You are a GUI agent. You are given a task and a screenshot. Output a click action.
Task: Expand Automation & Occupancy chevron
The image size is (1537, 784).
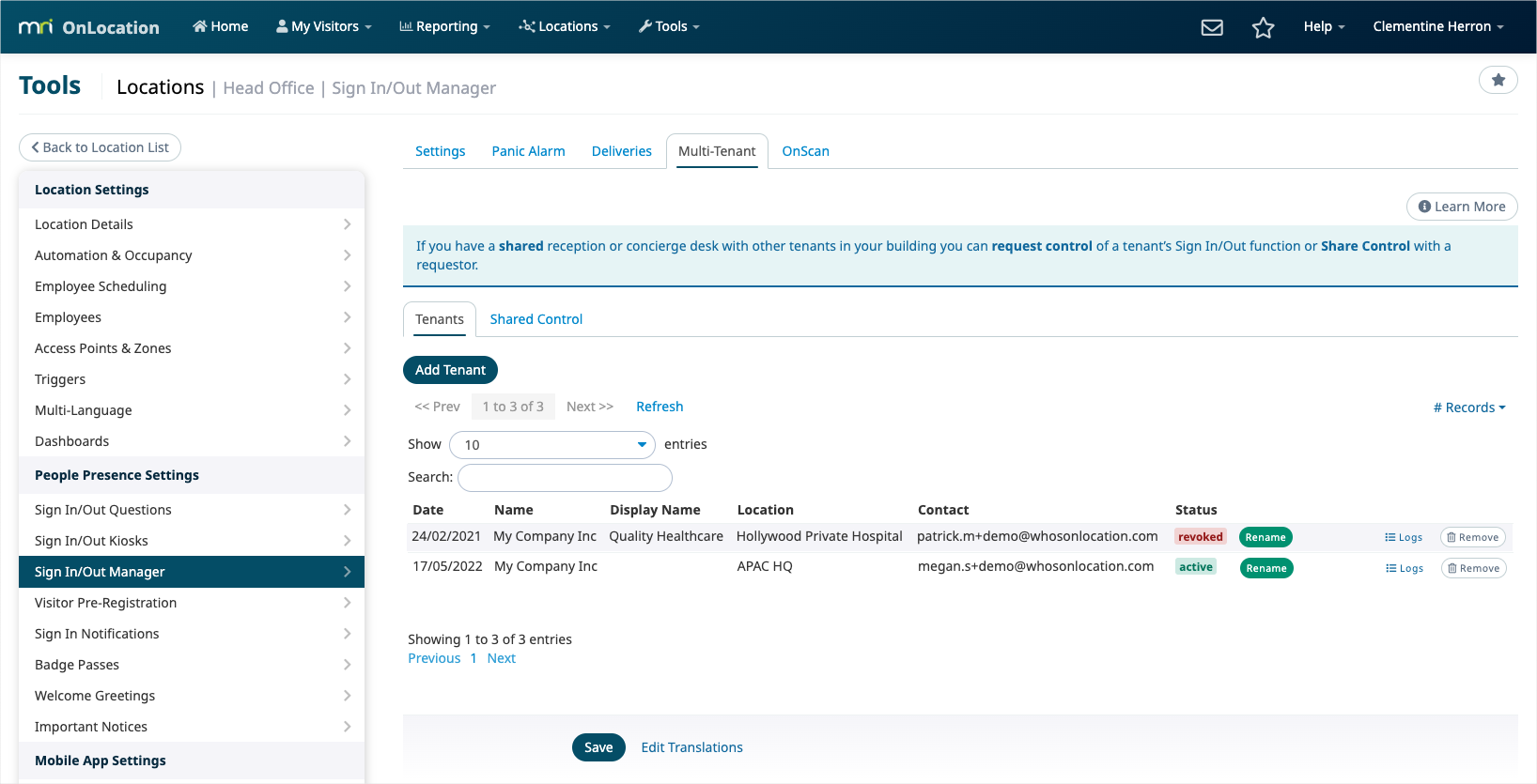347,255
